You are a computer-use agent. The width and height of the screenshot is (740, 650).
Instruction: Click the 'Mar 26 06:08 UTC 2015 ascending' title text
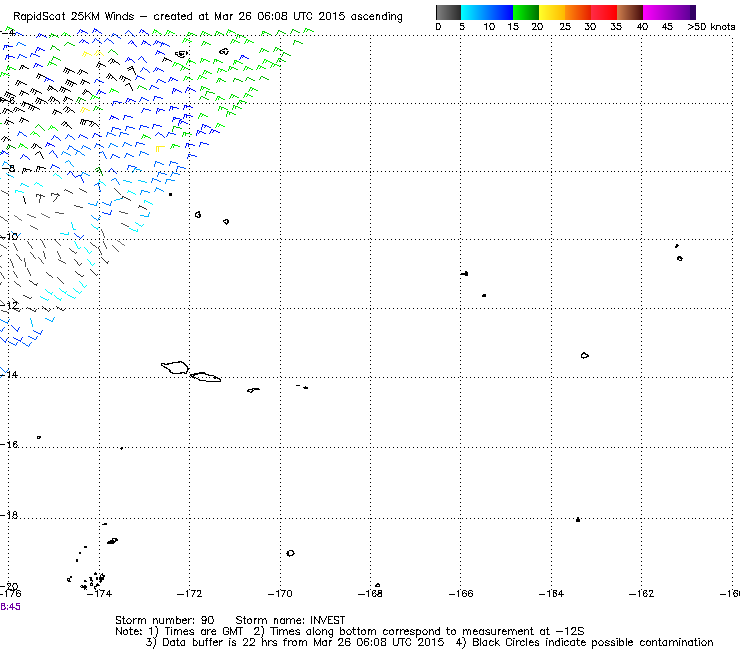308,17
